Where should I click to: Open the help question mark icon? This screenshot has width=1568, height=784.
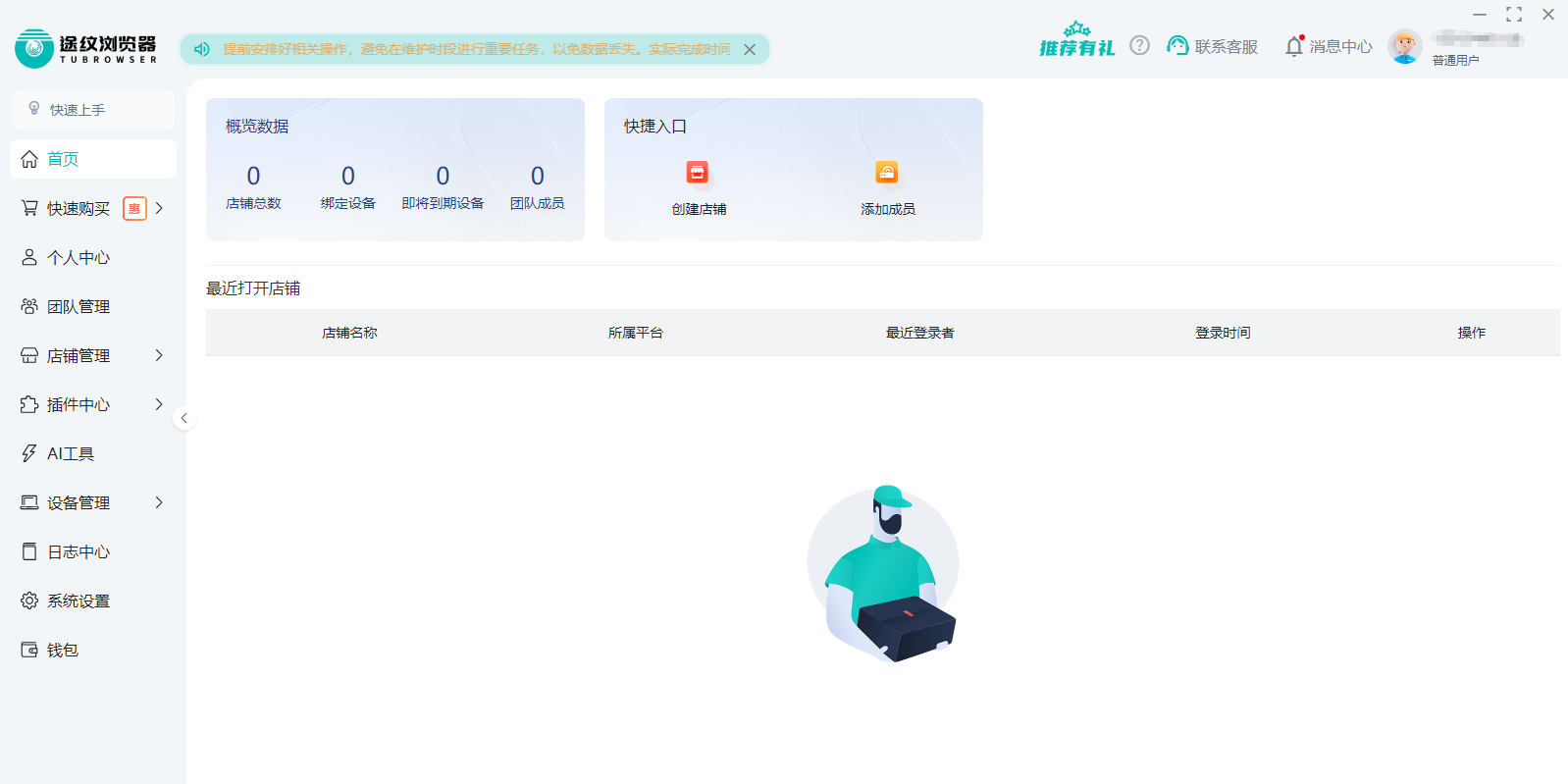point(1139,45)
